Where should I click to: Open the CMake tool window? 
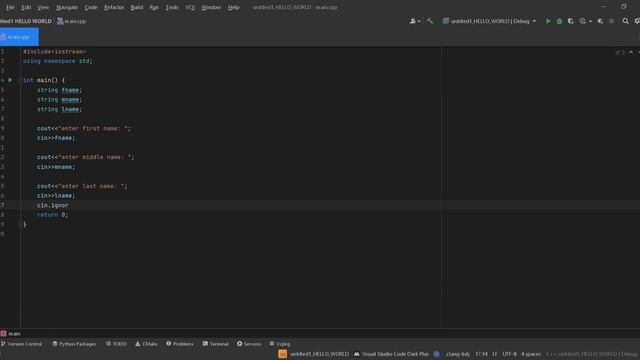(x=146, y=344)
